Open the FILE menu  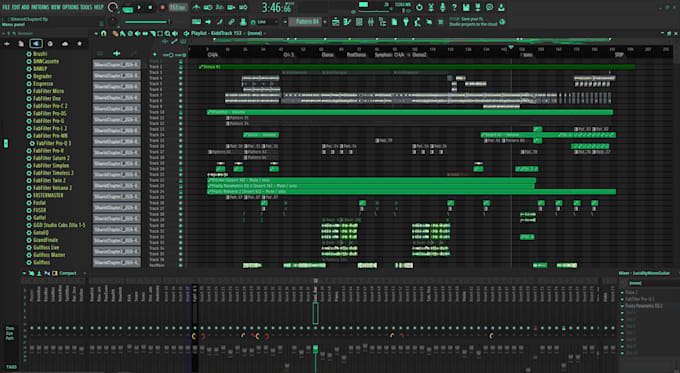6,7
